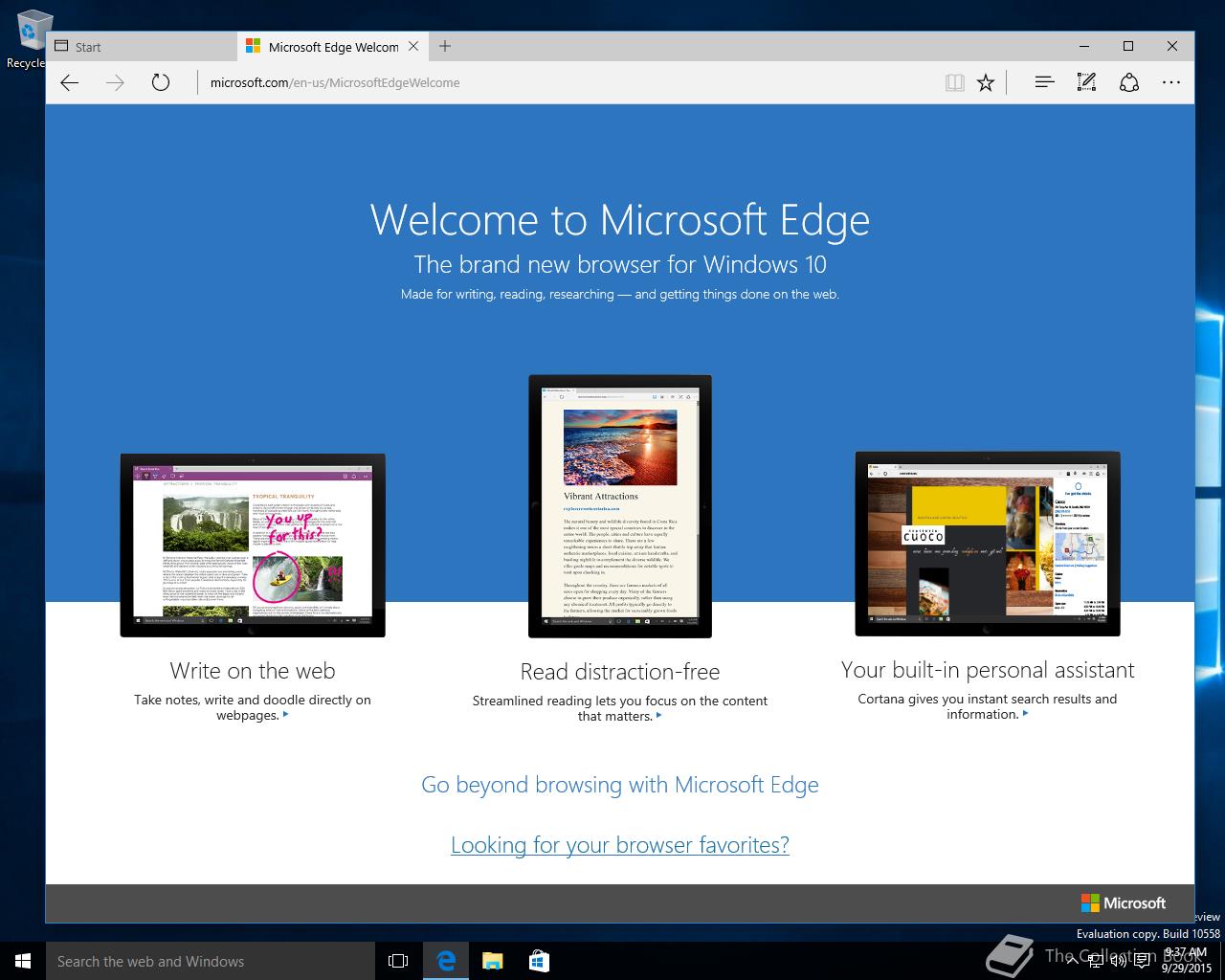This screenshot has width=1225, height=980.
Task: Select the Microsoft Edge Welcome tab
Action: pyautogui.click(x=333, y=46)
